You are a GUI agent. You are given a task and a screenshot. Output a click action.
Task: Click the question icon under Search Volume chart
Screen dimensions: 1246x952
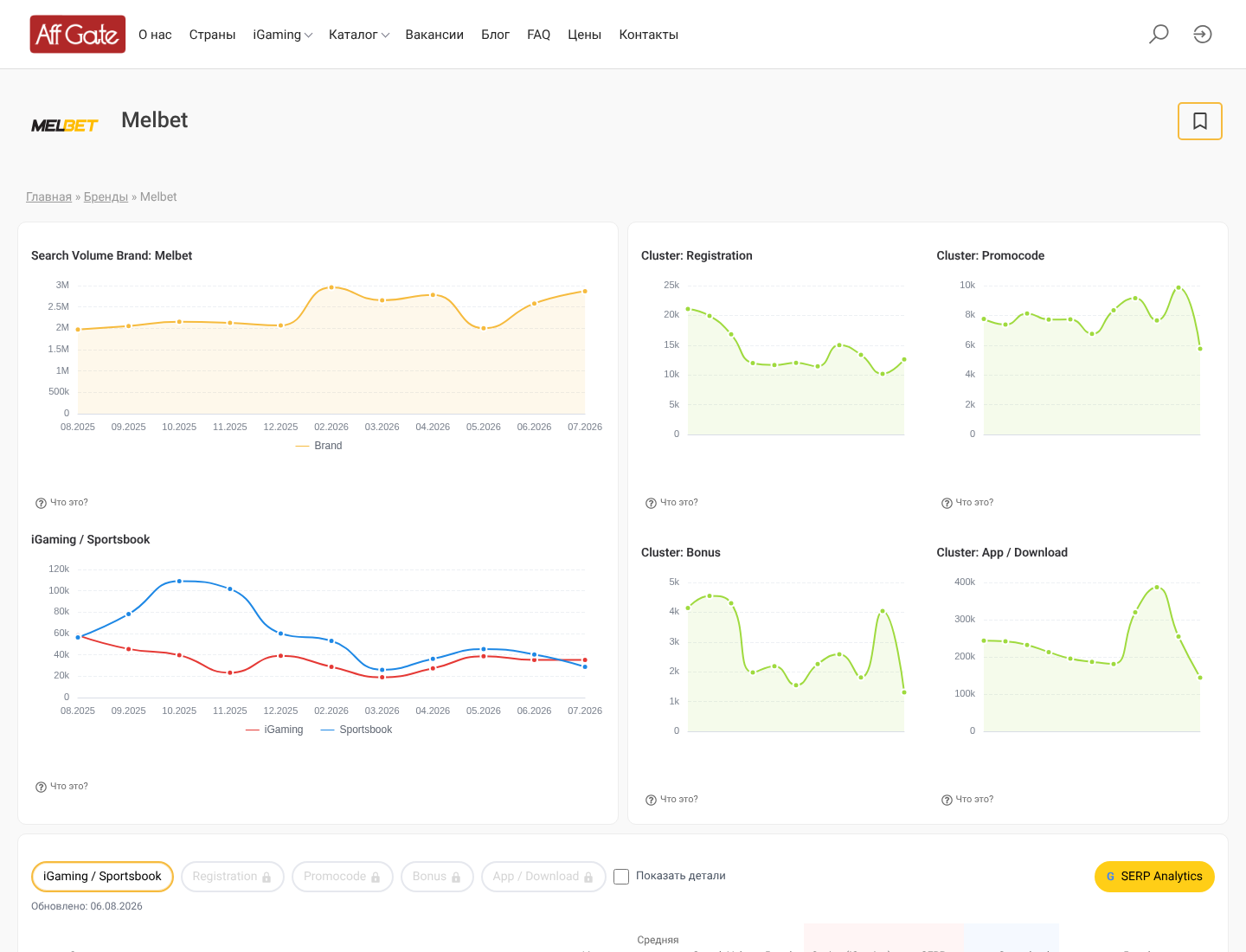coord(41,503)
